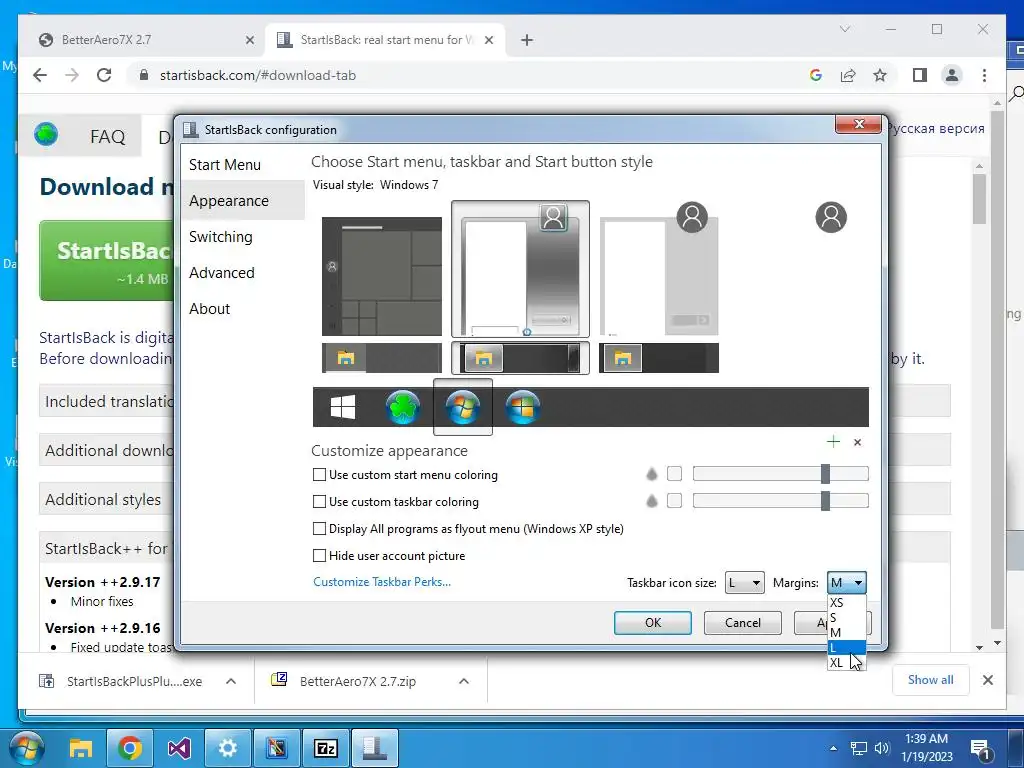
Task: Open Visual Studio from the taskbar
Action: point(179,748)
